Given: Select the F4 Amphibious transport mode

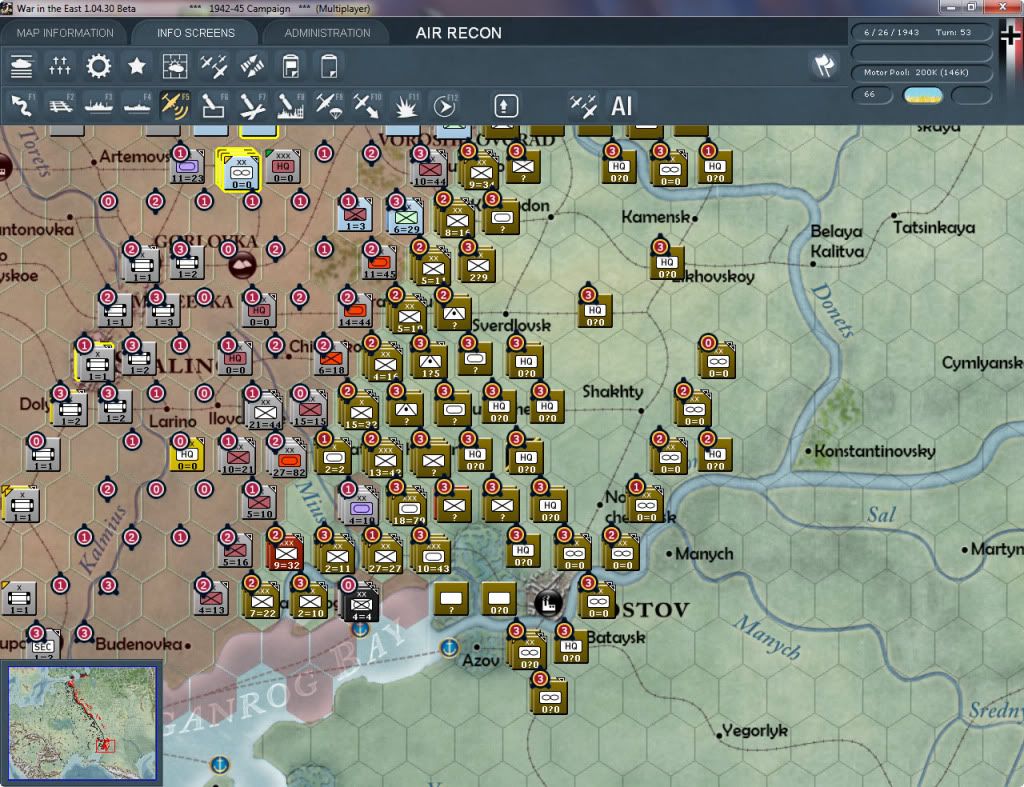Looking at the screenshot, I should [137, 106].
